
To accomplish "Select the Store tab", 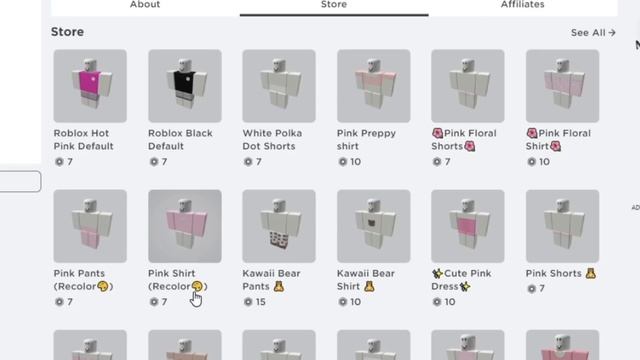I will tap(334, 5).
